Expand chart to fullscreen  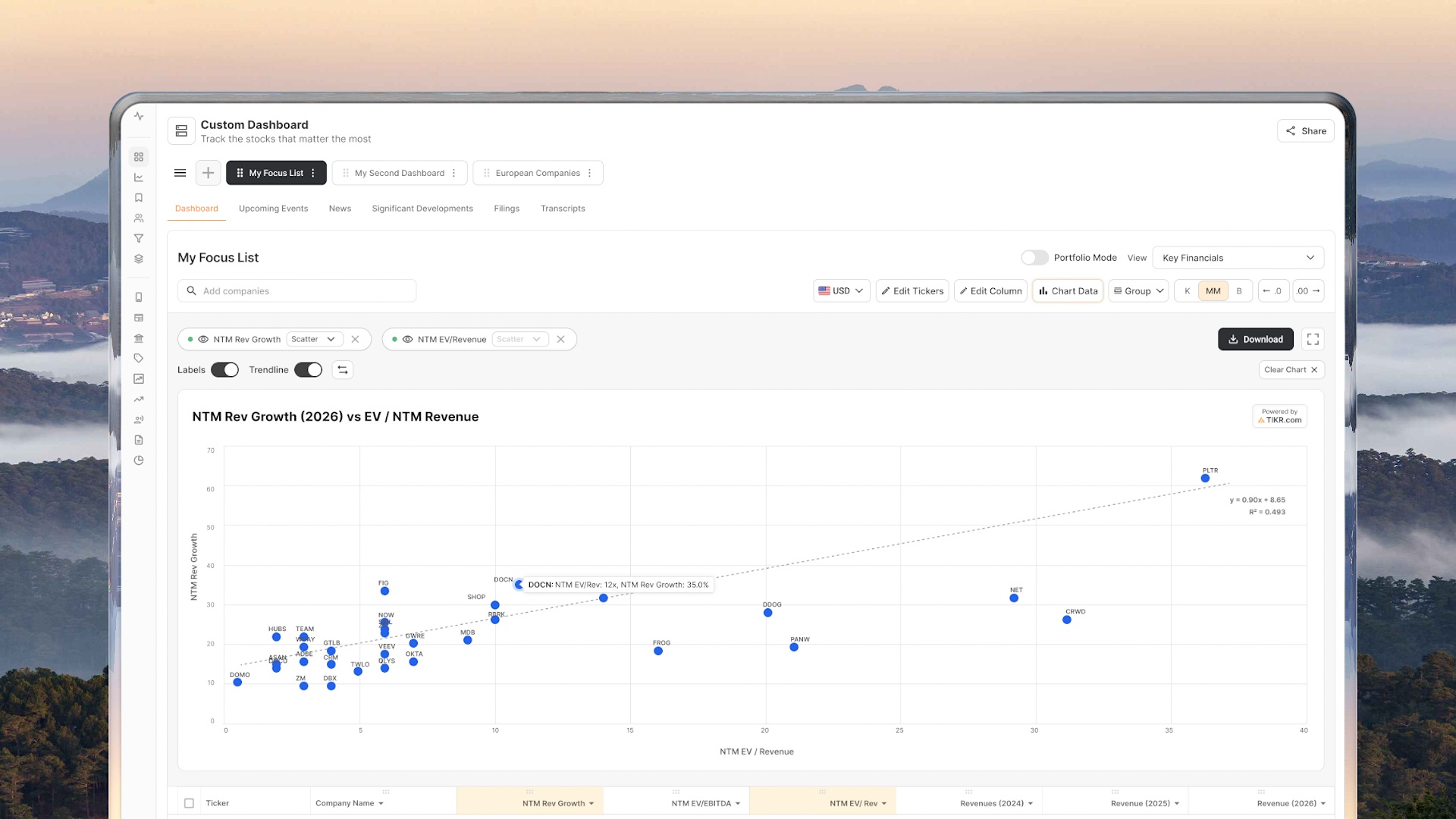click(x=1313, y=340)
